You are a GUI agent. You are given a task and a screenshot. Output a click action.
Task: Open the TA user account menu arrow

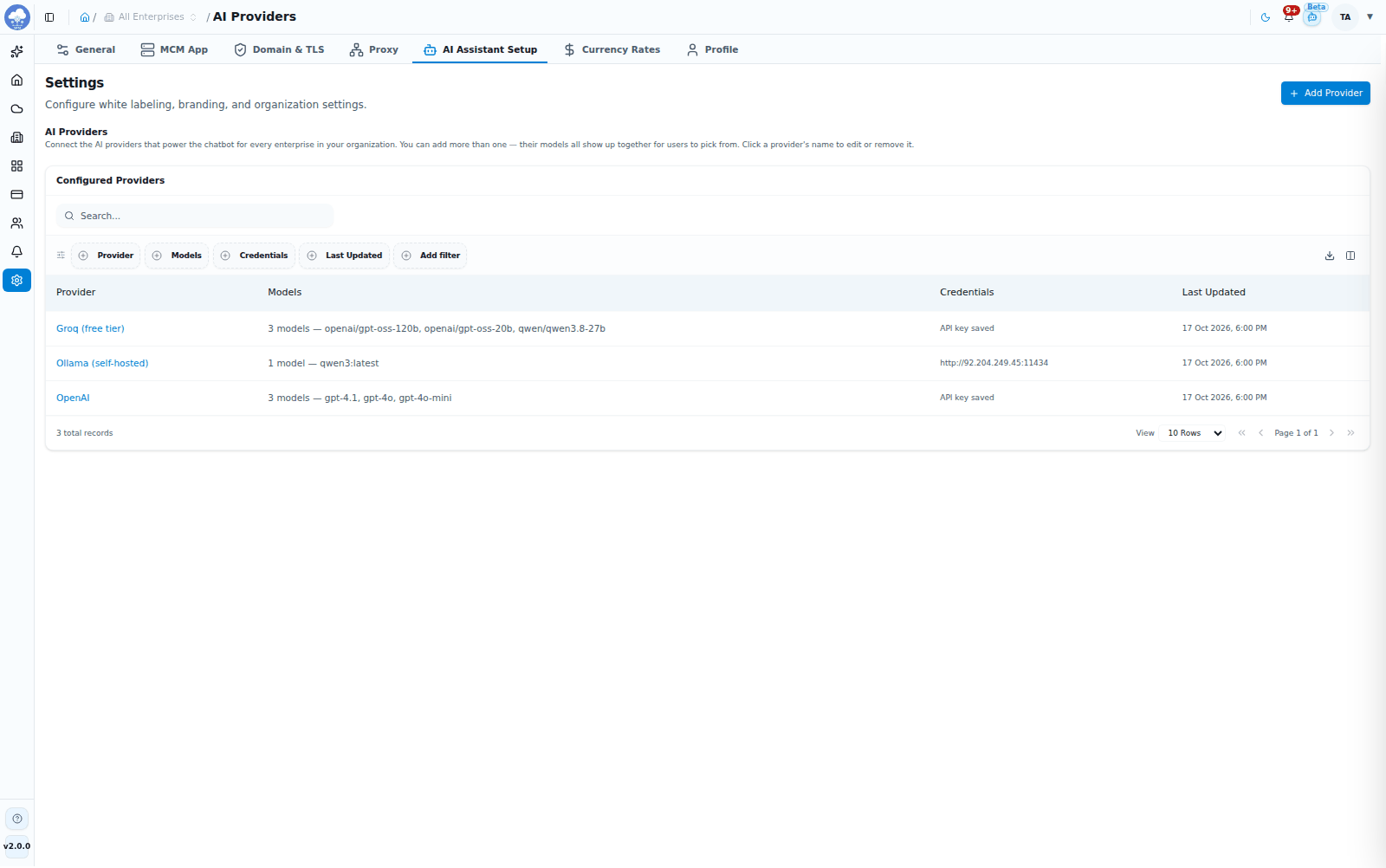click(x=1370, y=17)
